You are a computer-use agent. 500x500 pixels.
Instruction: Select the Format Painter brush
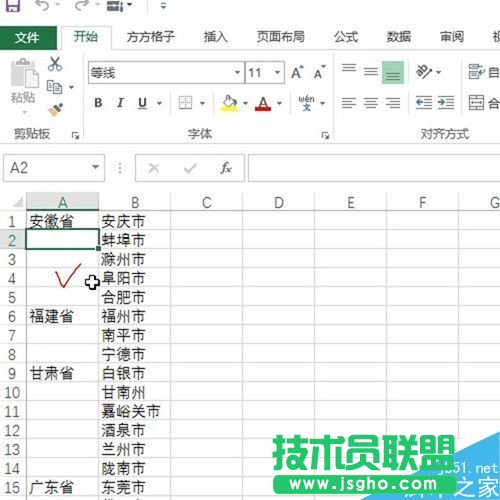coord(55,110)
